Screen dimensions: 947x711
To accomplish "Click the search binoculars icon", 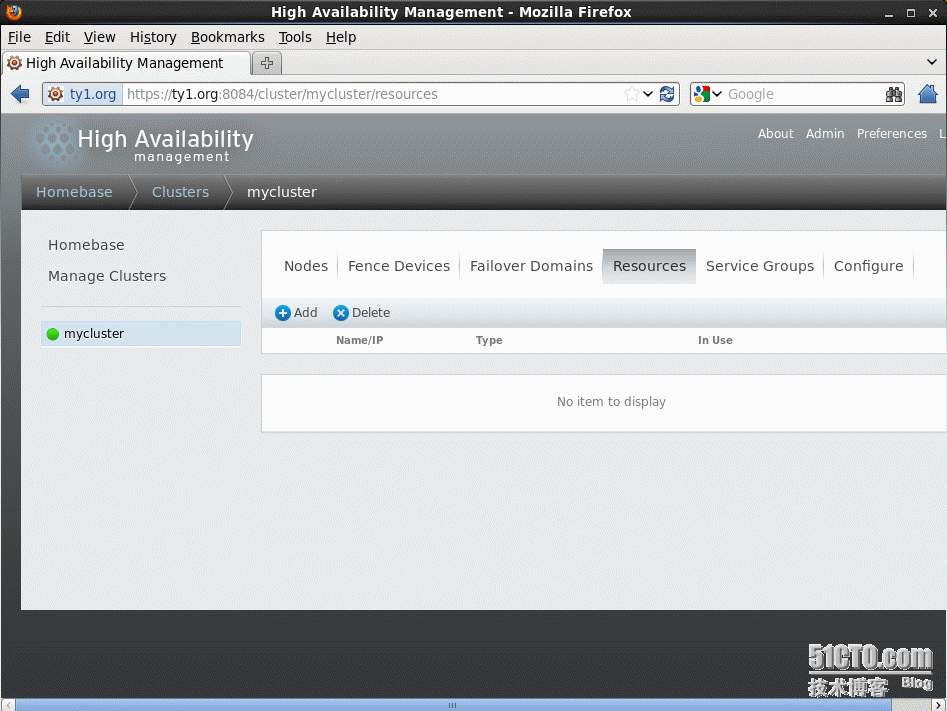I will pyautogui.click(x=894, y=94).
